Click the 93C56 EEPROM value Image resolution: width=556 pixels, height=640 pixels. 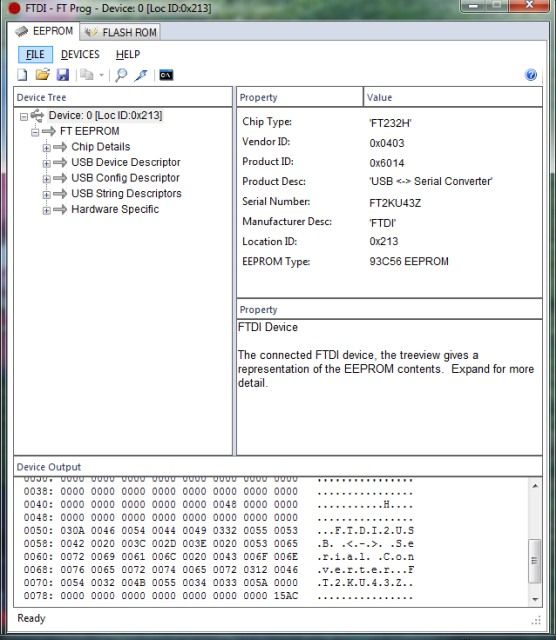[x=409, y=261]
